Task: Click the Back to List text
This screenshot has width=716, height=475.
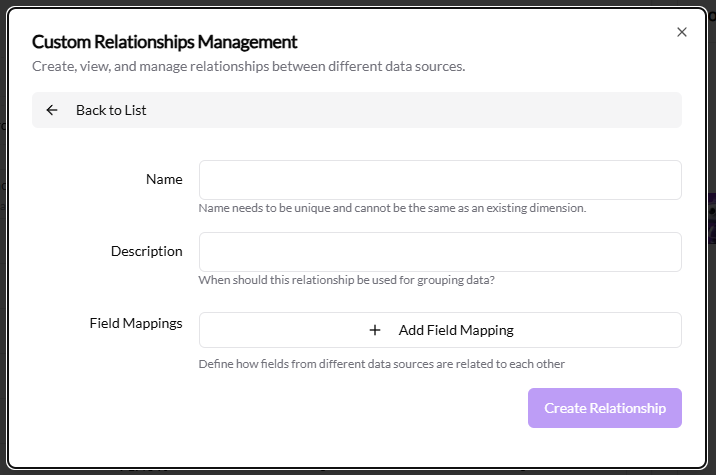Action: pyautogui.click(x=111, y=110)
